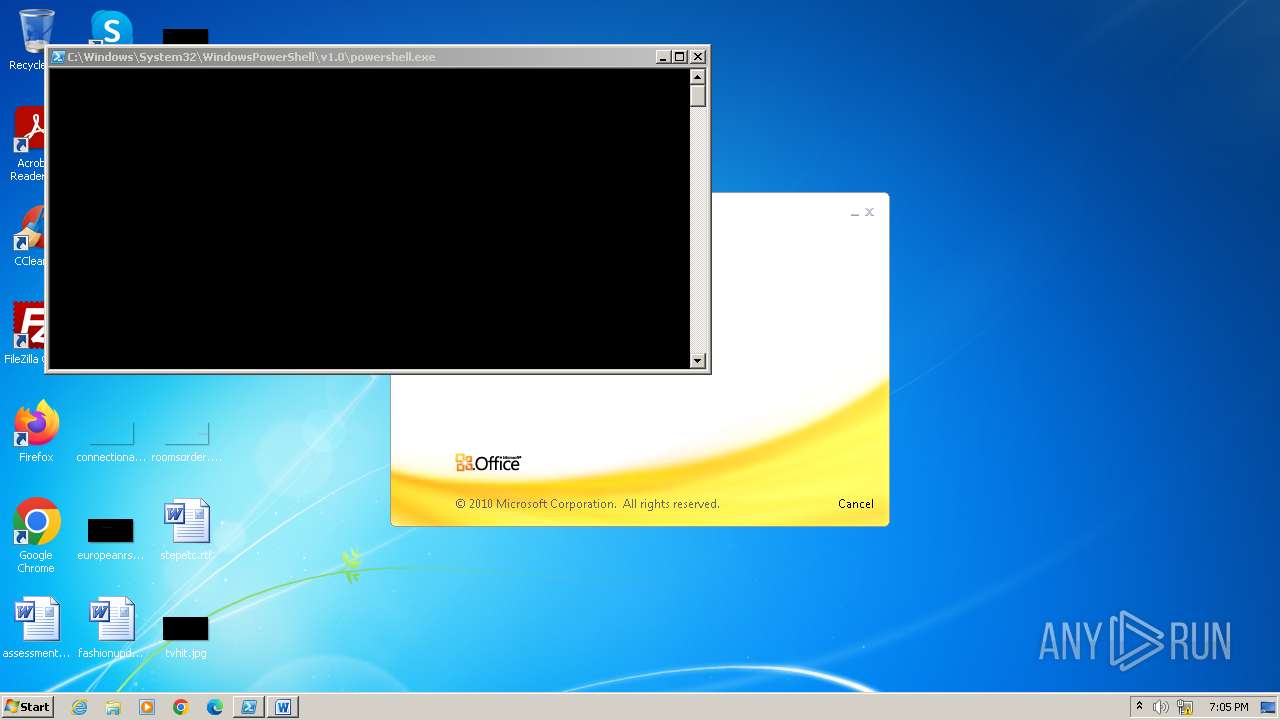Close the Office splash screen with the X
The width and height of the screenshot is (1280, 720).
(869, 212)
